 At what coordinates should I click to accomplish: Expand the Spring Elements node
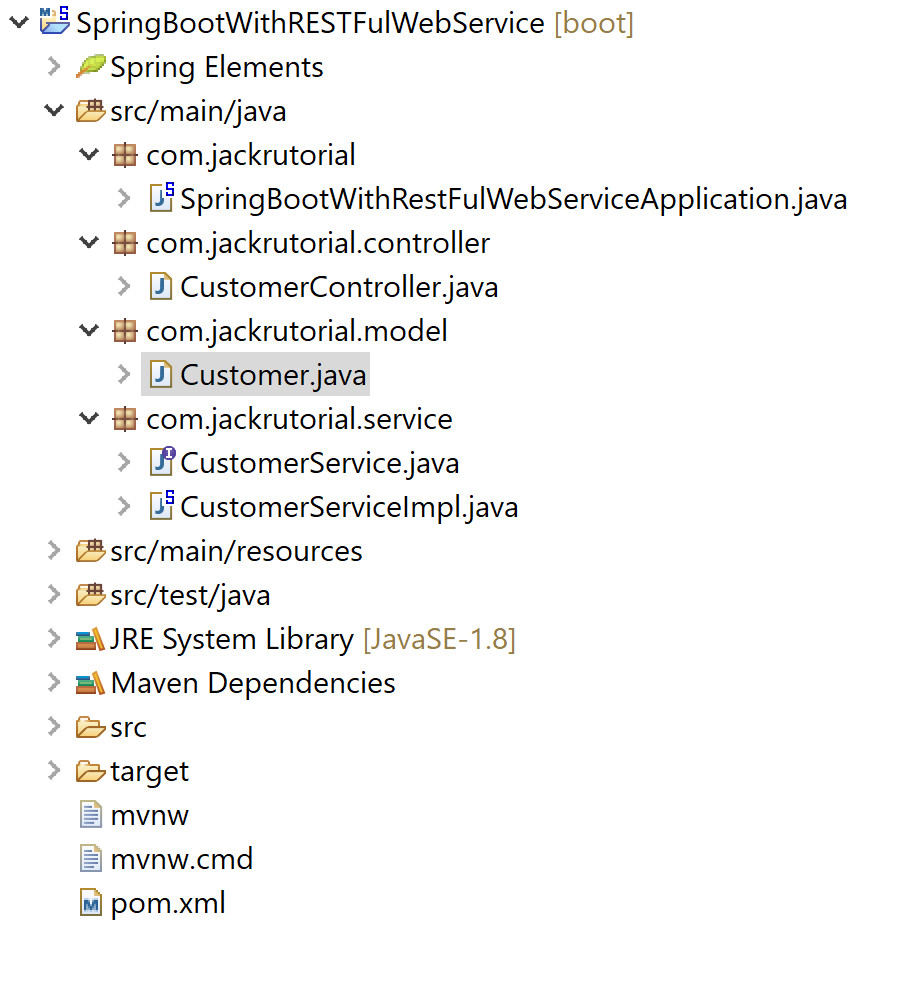pos(52,66)
